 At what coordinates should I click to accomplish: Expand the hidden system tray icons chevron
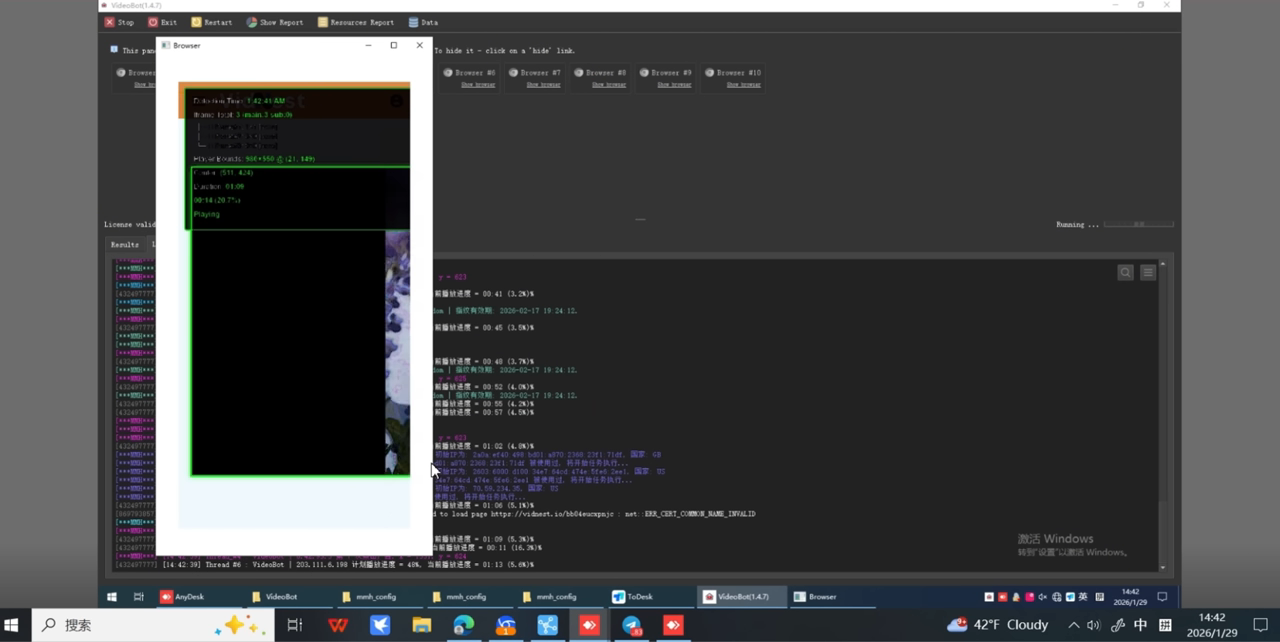(x=1074, y=625)
